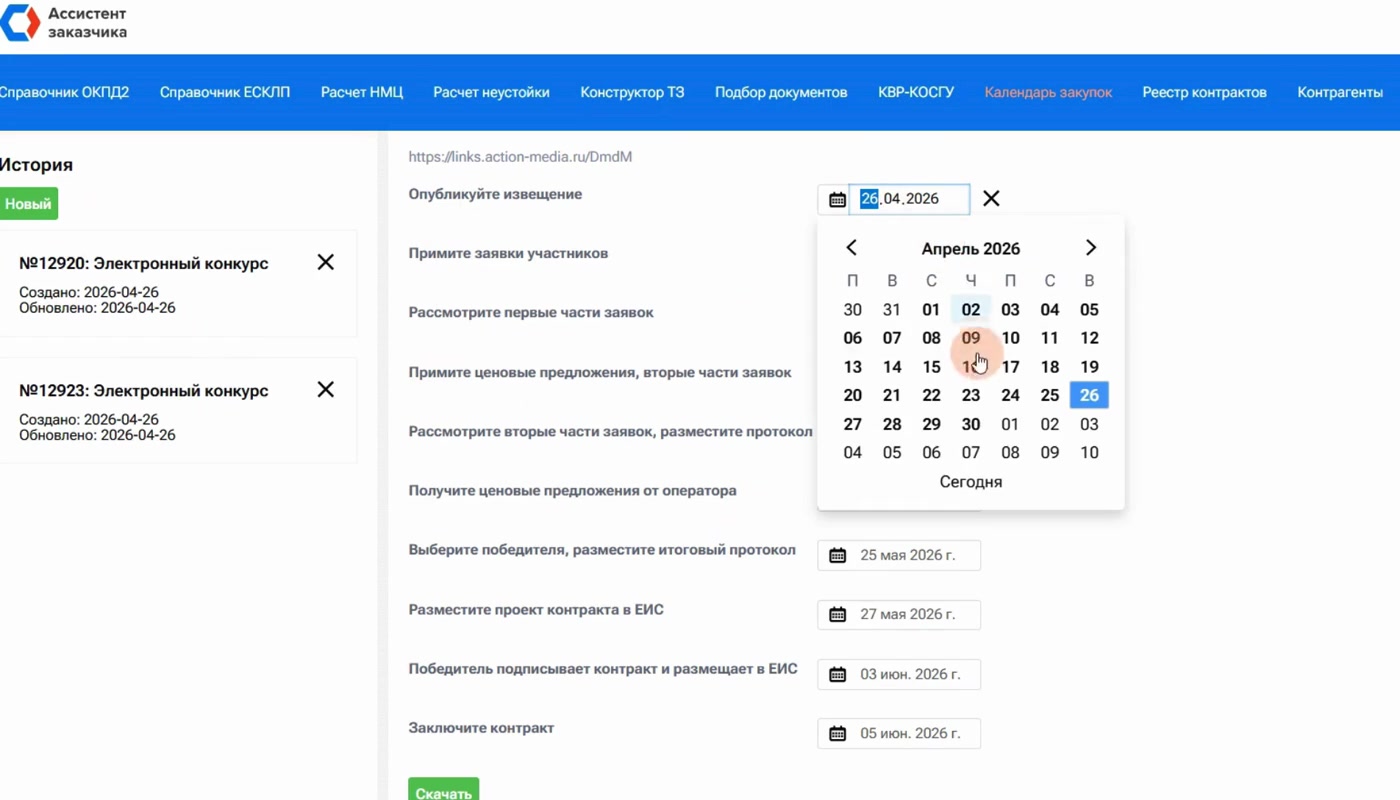Click the История heading
1400x800 pixels.
37,165
